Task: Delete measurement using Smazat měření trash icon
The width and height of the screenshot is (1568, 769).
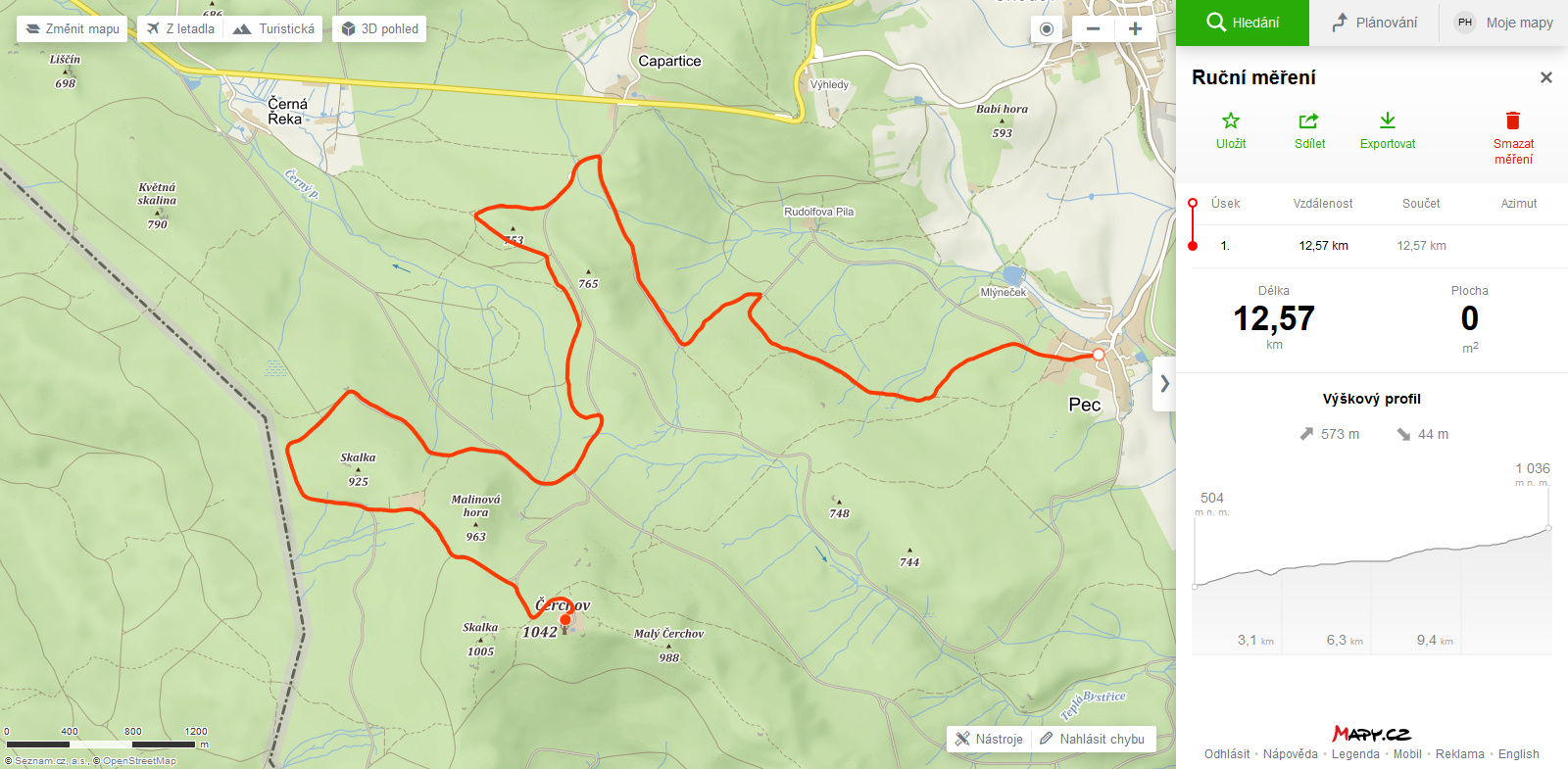Action: [x=1513, y=120]
